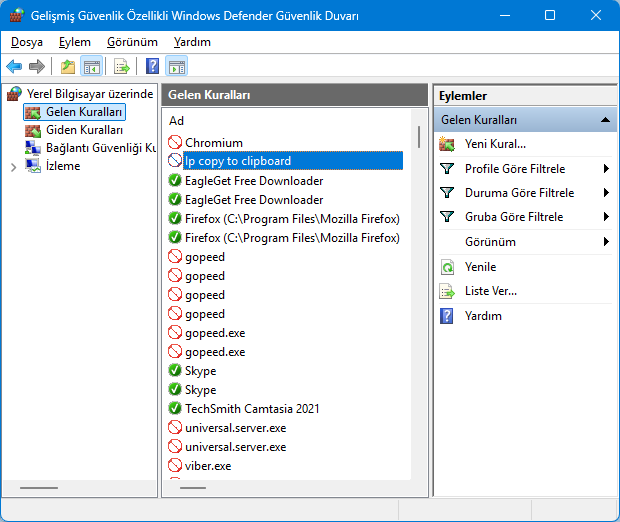Click the Forward arrow toolbar icon
Viewport: 620px width, 522px height.
click(37, 66)
